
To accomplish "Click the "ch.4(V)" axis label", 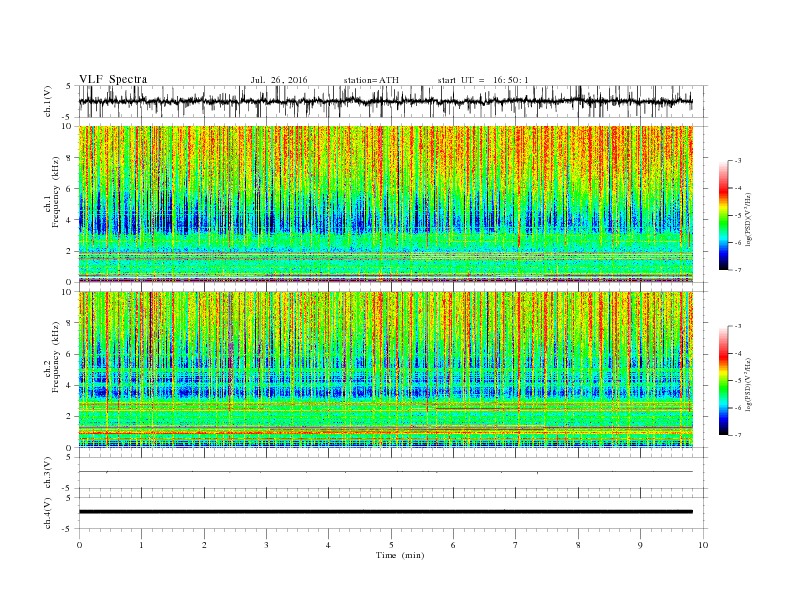I will 48,513.
